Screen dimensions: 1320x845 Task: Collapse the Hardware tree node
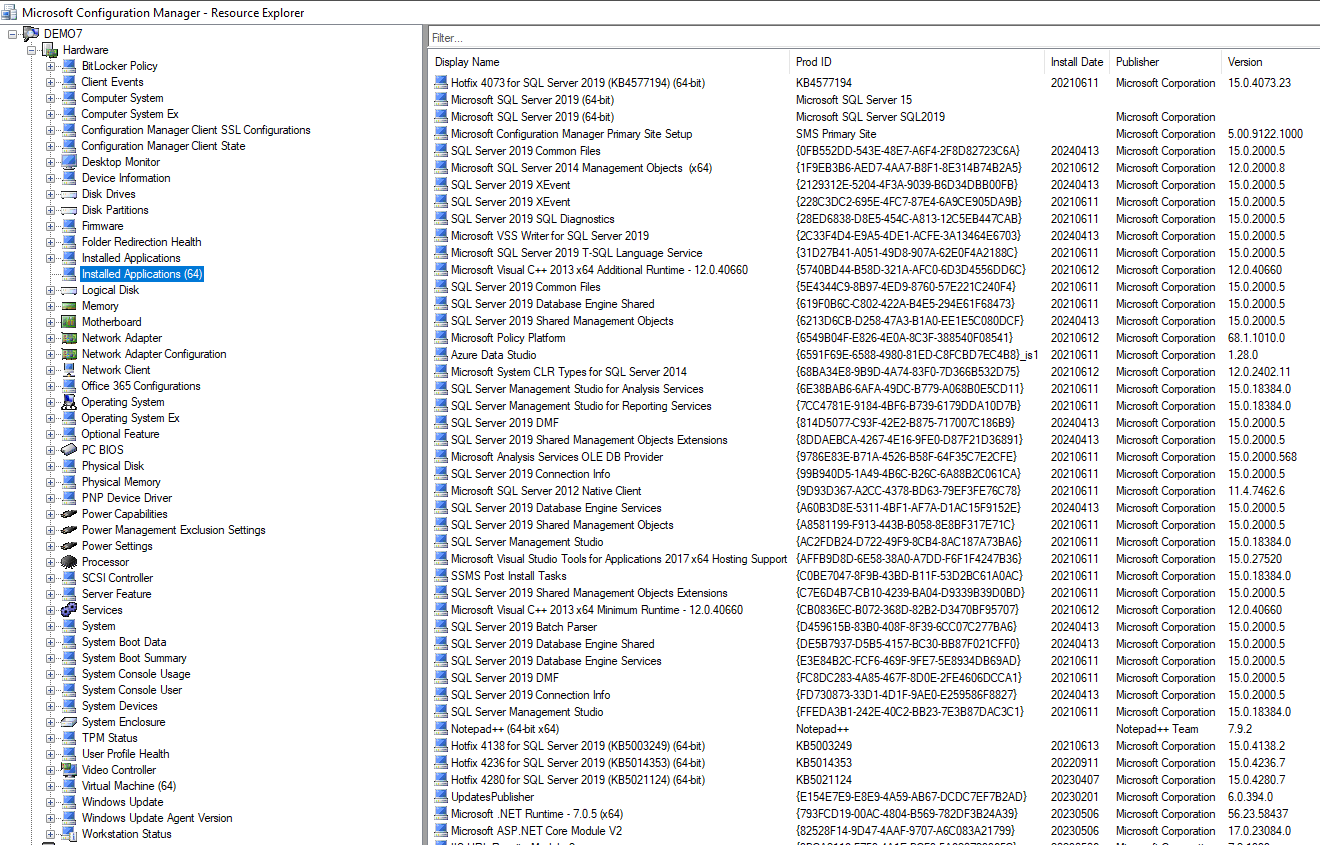coord(32,50)
